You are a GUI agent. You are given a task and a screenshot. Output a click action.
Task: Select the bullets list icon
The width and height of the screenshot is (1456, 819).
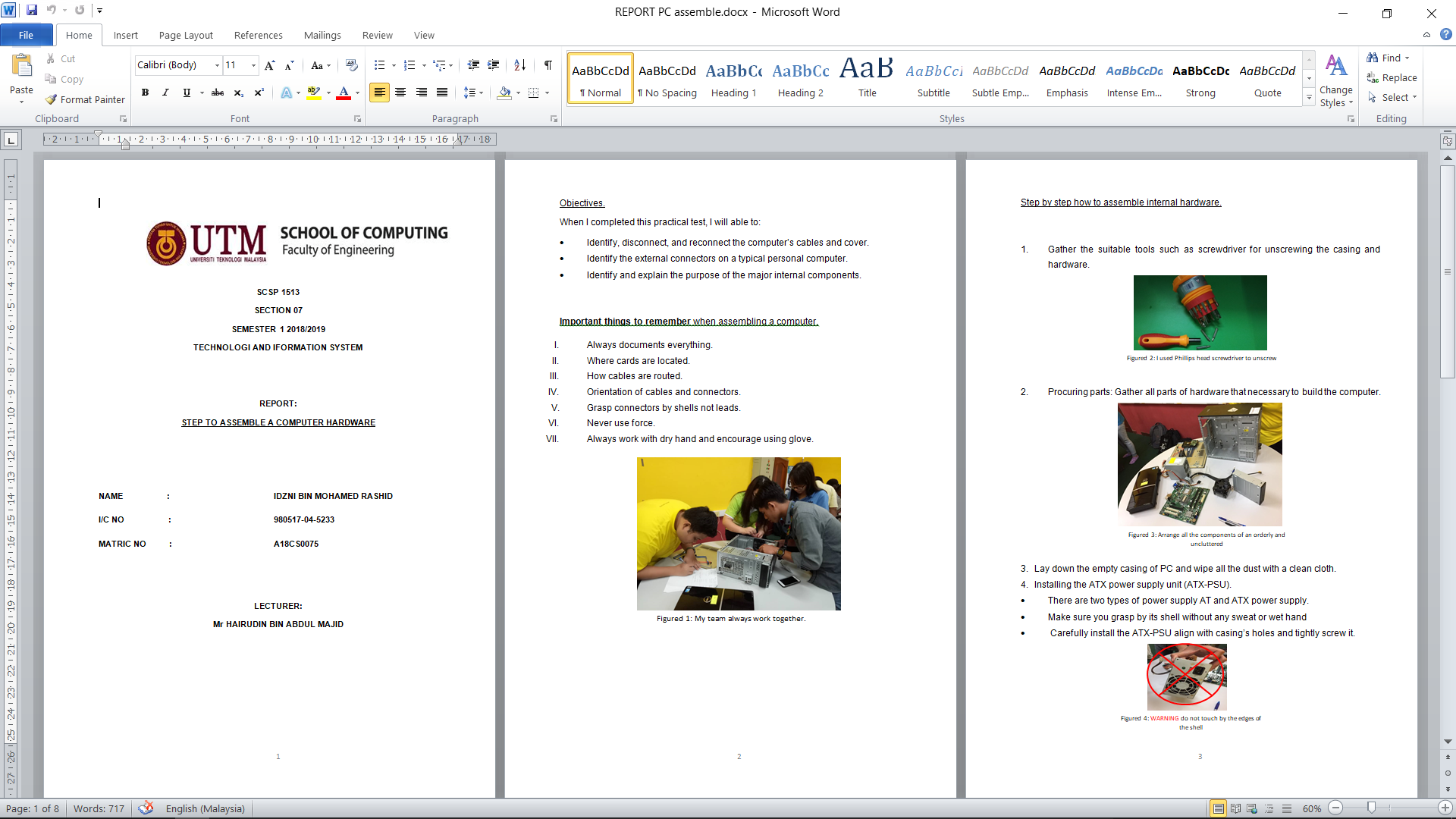click(x=379, y=65)
